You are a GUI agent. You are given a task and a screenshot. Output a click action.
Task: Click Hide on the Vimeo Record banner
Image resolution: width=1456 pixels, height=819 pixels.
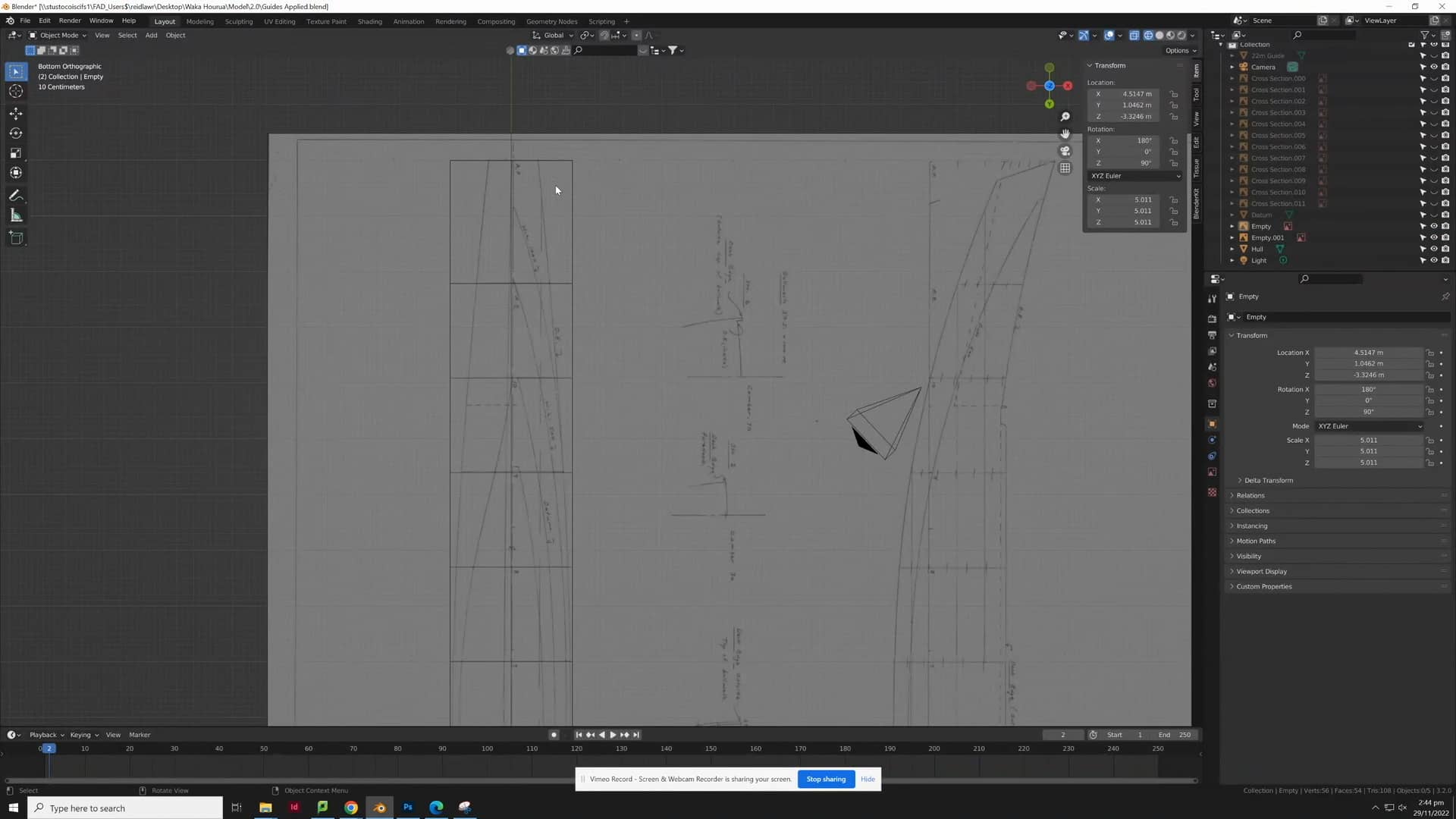(x=868, y=779)
